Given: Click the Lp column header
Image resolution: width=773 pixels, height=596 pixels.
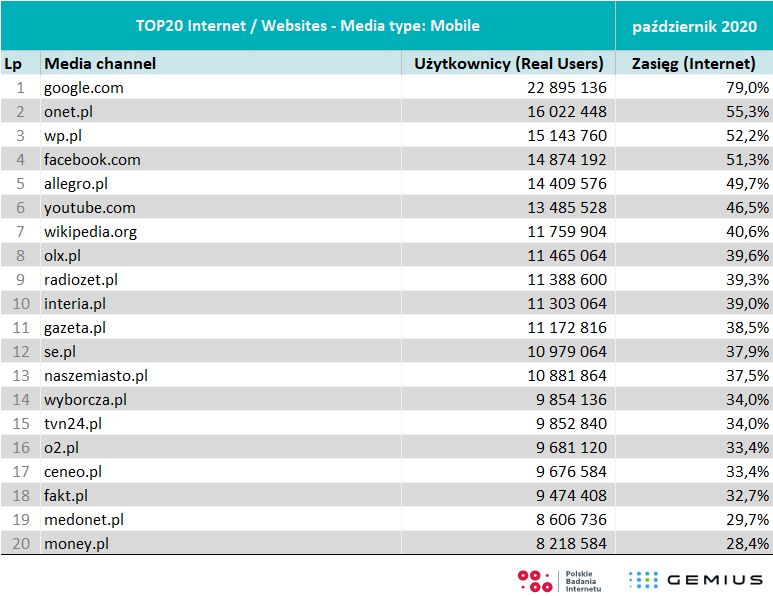Looking at the screenshot, I should tap(13, 64).
